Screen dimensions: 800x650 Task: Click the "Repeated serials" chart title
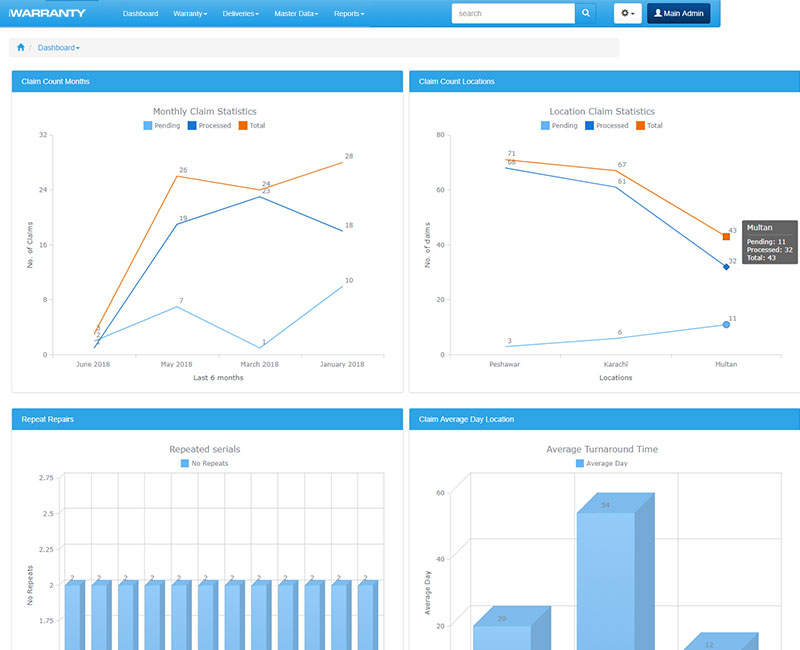205,449
